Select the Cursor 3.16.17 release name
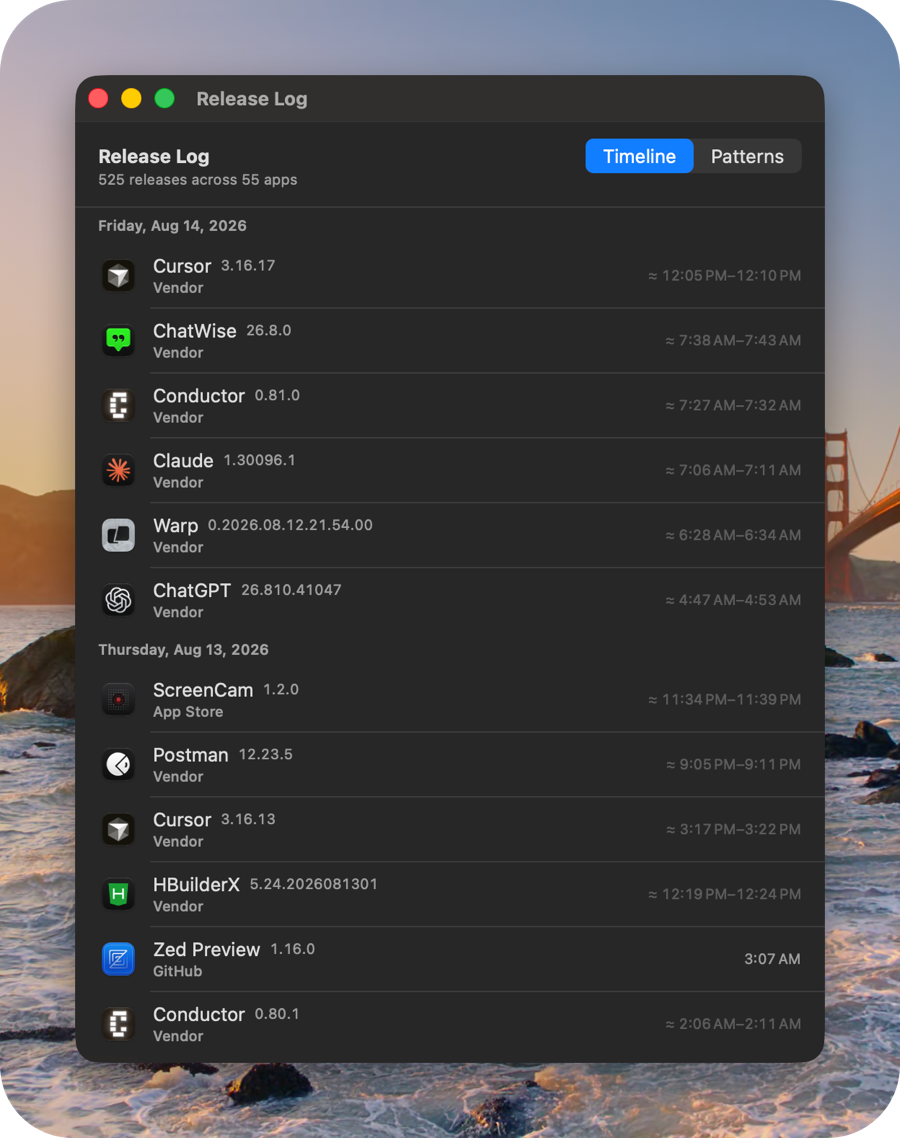The width and height of the screenshot is (900, 1138). coord(182,266)
